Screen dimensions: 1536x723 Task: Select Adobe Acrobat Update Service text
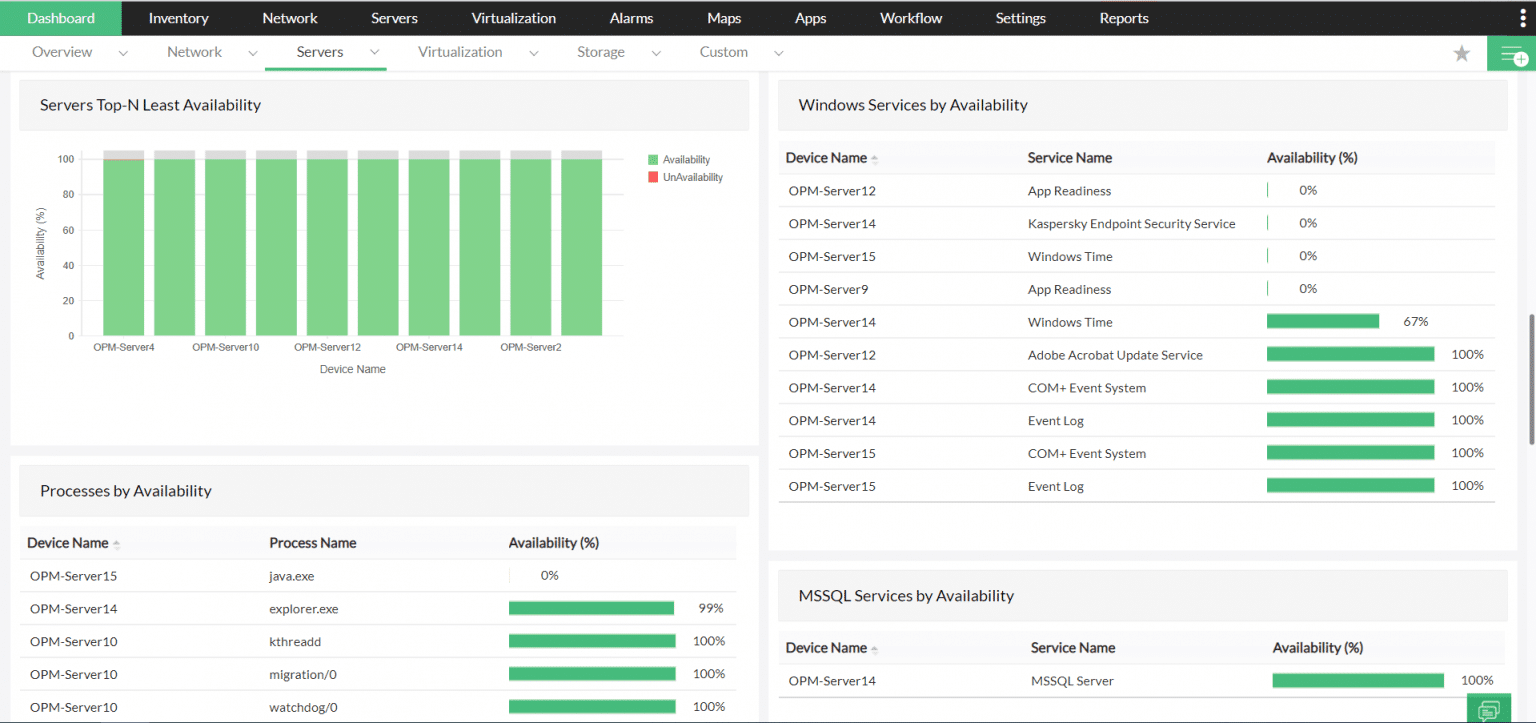1115,355
